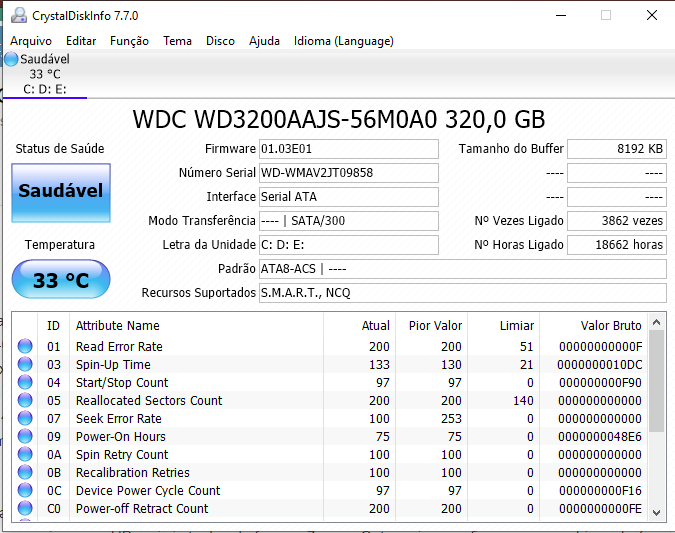Click status orb for Seek Error Rate row
Screen dimensions: 675x533
pos(25,418)
